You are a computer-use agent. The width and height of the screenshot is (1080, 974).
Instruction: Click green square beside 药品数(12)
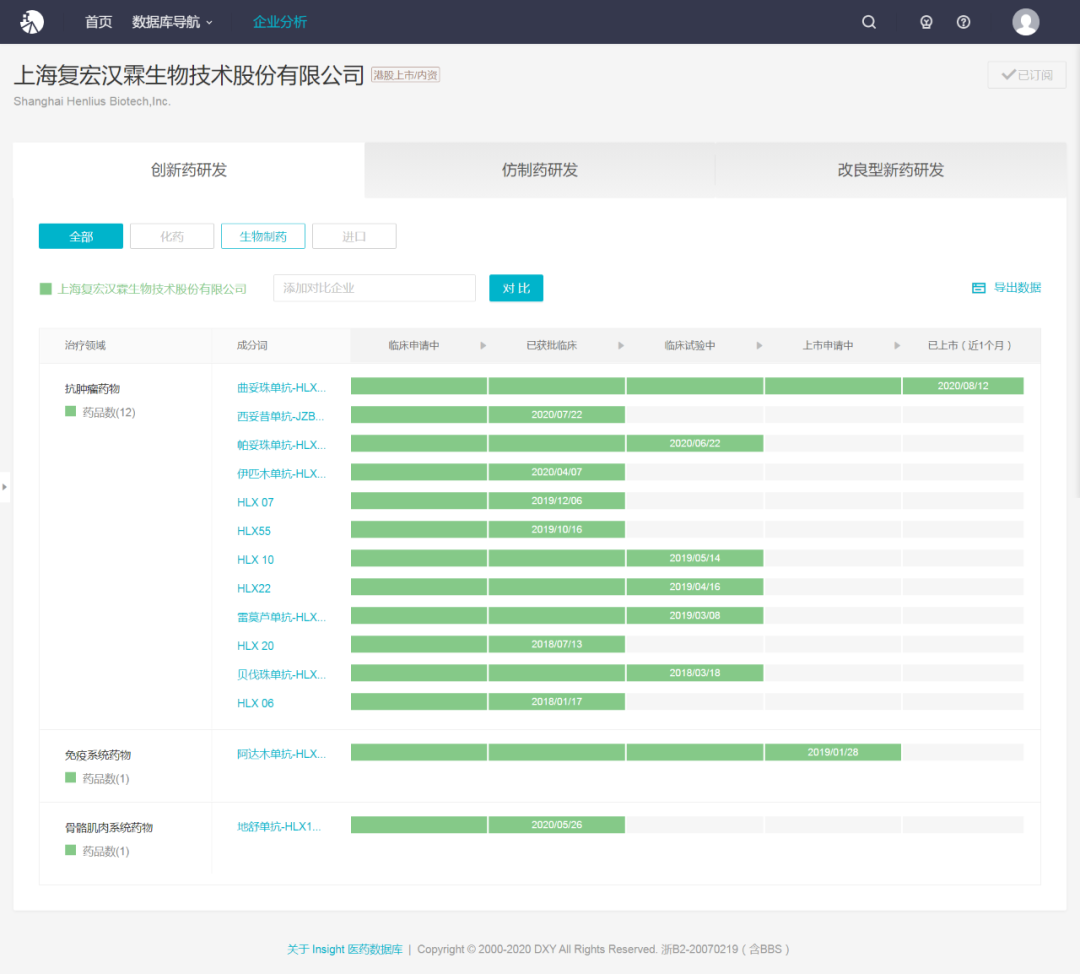(x=70, y=411)
